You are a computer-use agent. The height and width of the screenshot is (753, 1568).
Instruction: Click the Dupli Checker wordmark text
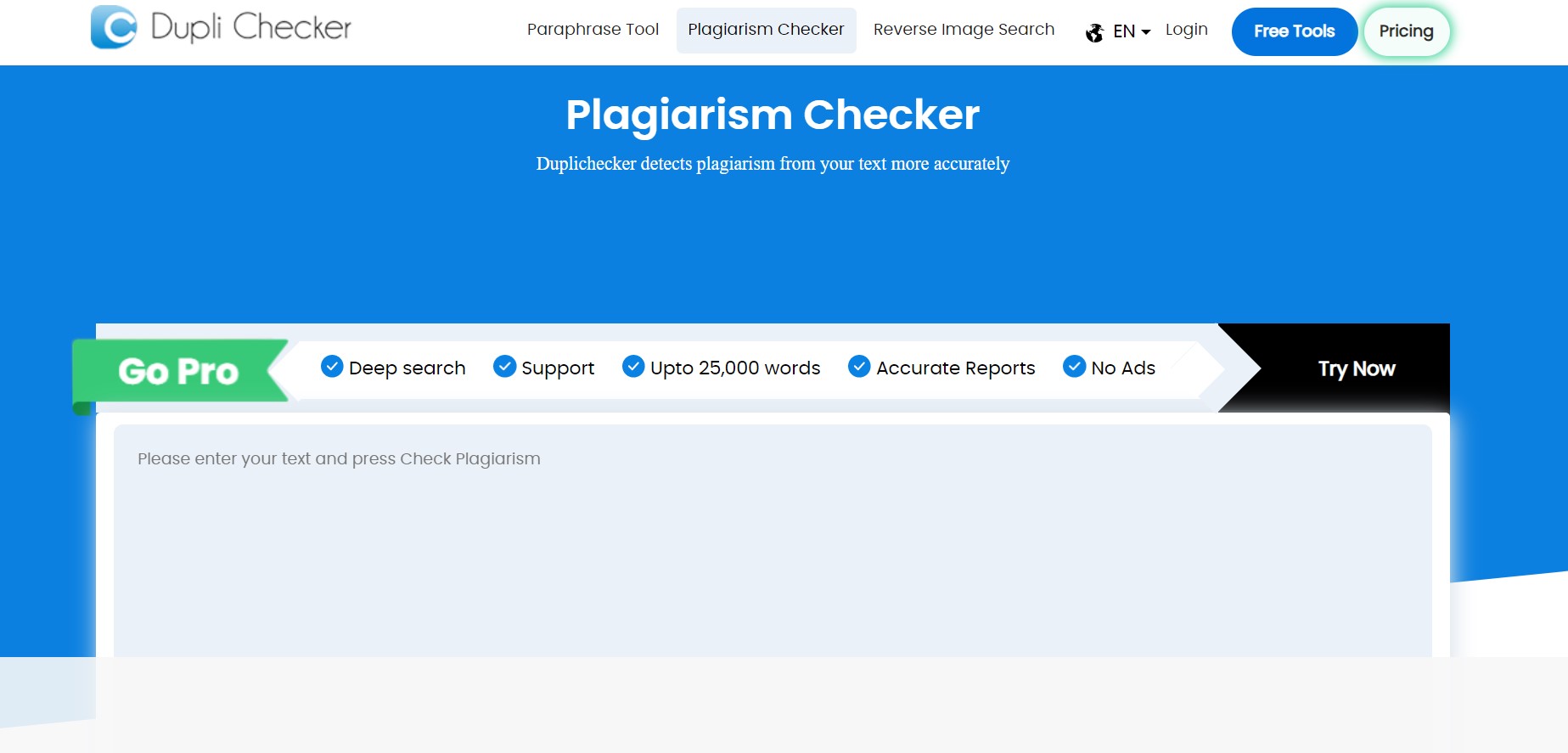250,27
